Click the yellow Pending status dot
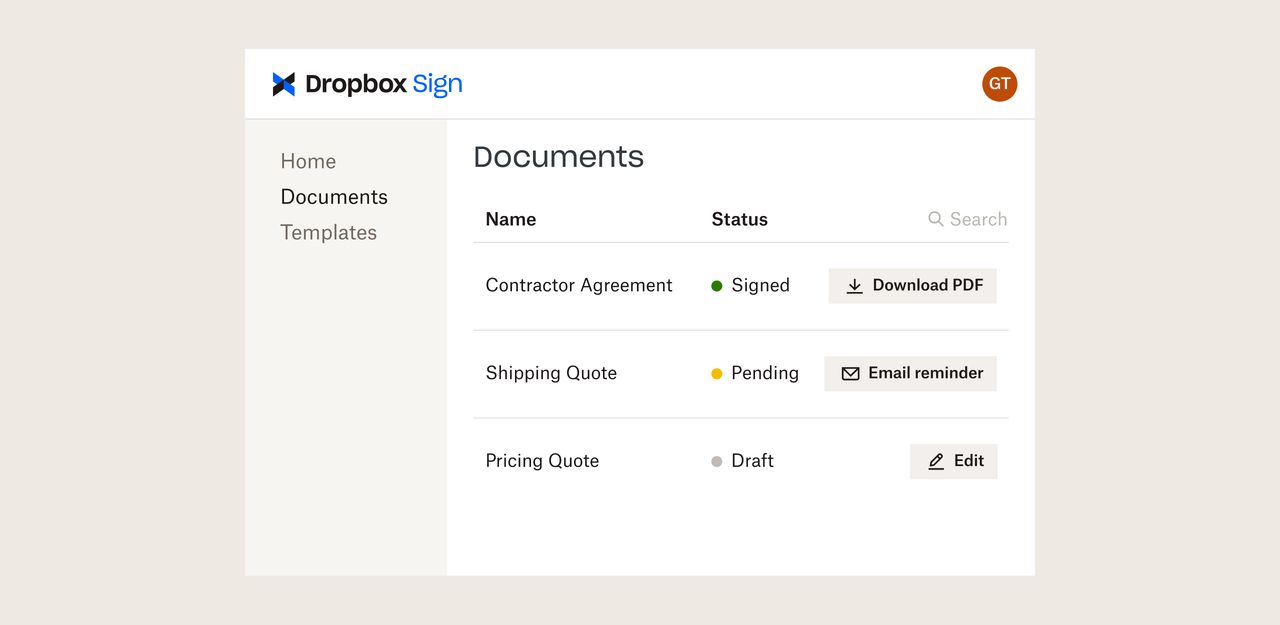The height and width of the screenshot is (625, 1280). (x=716, y=373)
